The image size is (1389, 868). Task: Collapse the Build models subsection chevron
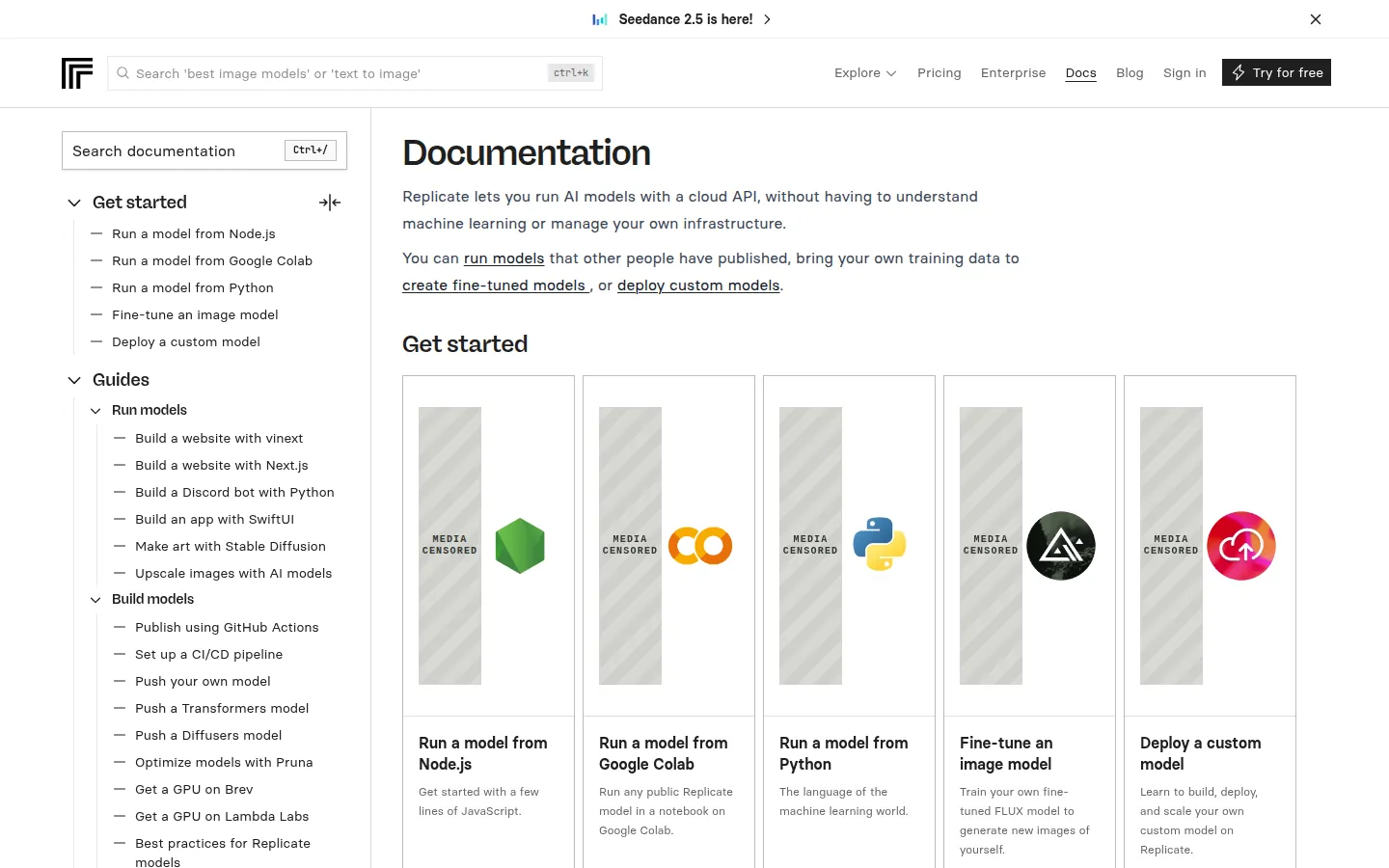pos(95,600)
